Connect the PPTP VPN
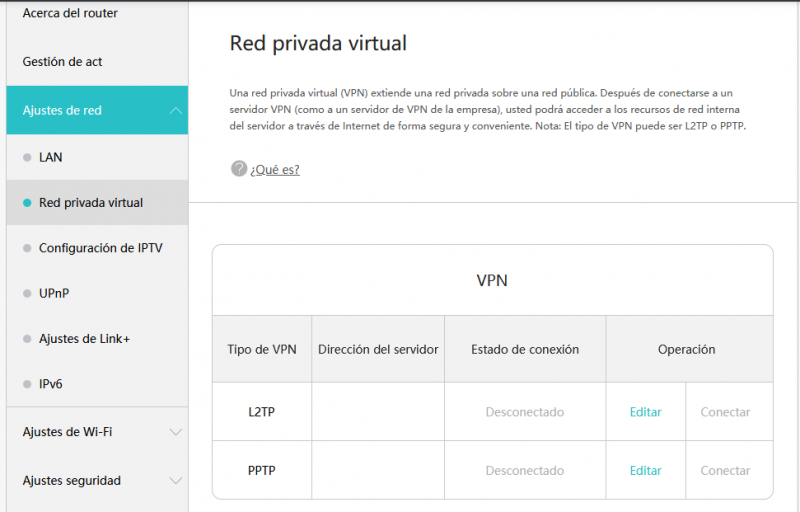 pos(725,470)
